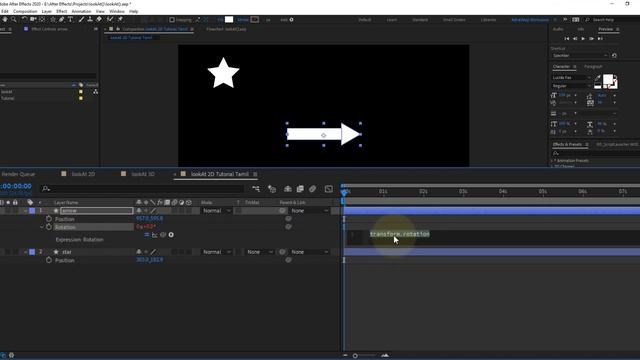Select the Star shape tool

pyautogui.click(x=53, y=19)
